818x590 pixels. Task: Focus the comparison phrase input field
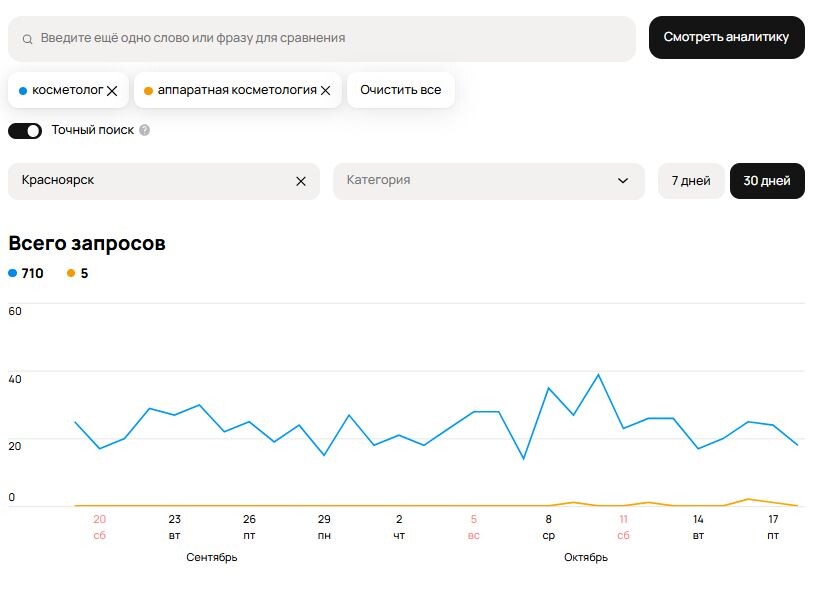pos(330,38)
